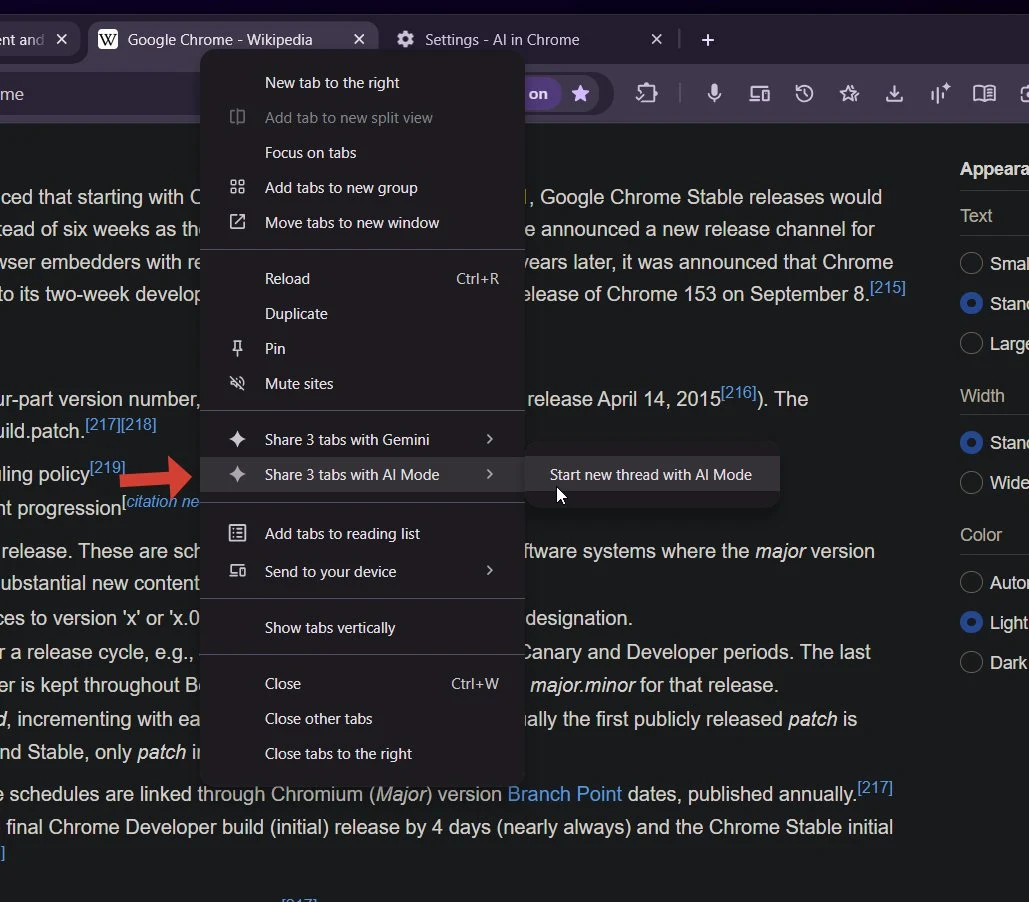Select Small text size radio button
Image resolution: width=1029 pixels, height=902 pixels.
[x=971, y=263]
